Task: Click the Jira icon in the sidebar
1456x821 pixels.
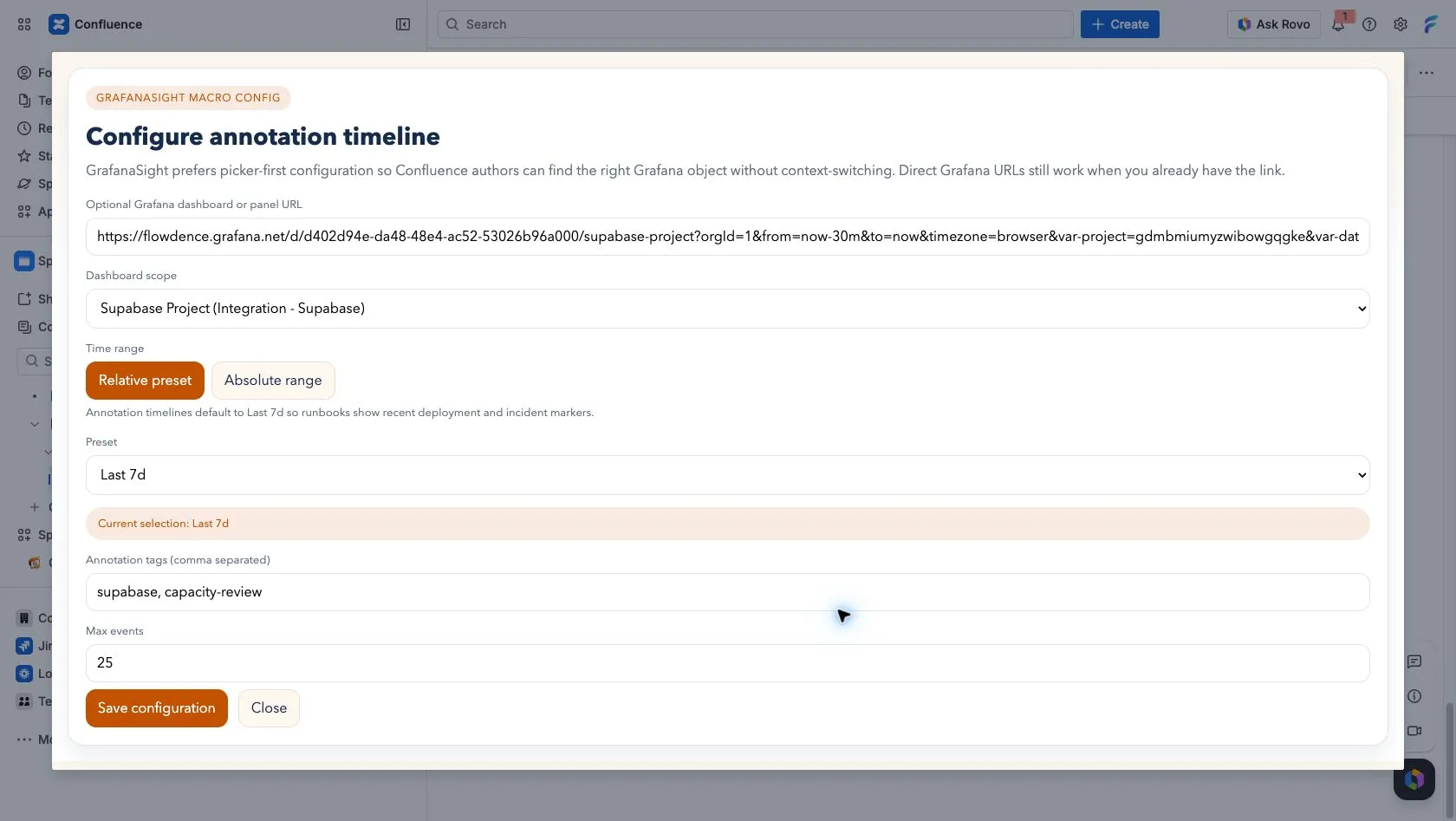Action: (x=24, y=646)
